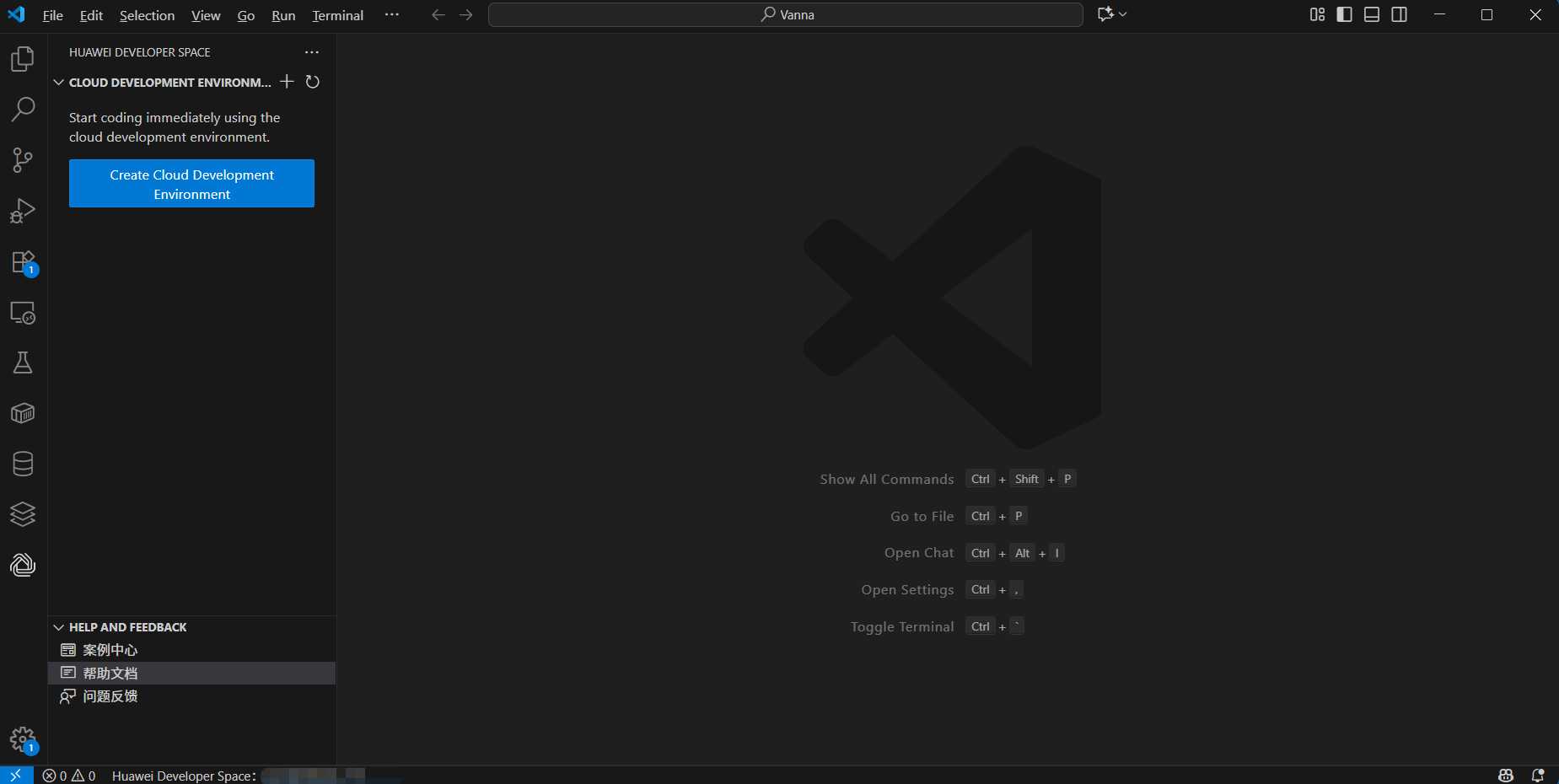Open the Explorer view in activity bar

23,59
